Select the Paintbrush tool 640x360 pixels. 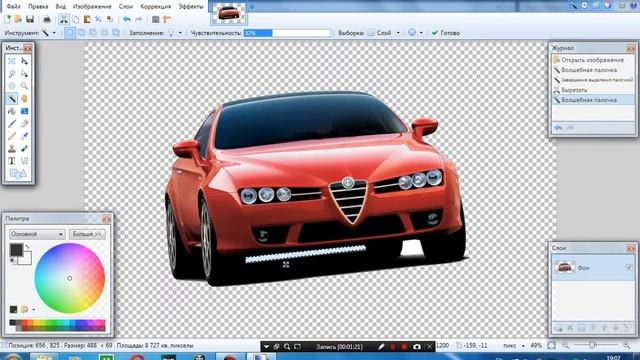pos(12,123)
